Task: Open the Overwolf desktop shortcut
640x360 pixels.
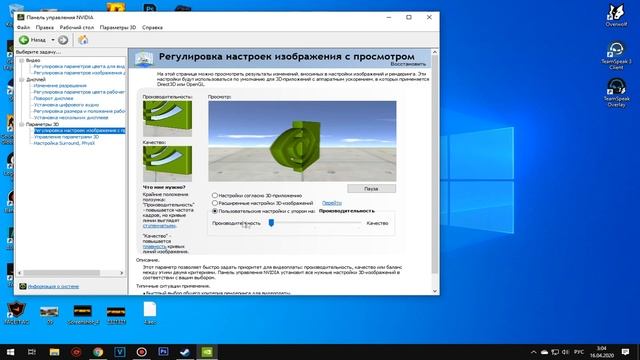Action: tap(616, 16)
